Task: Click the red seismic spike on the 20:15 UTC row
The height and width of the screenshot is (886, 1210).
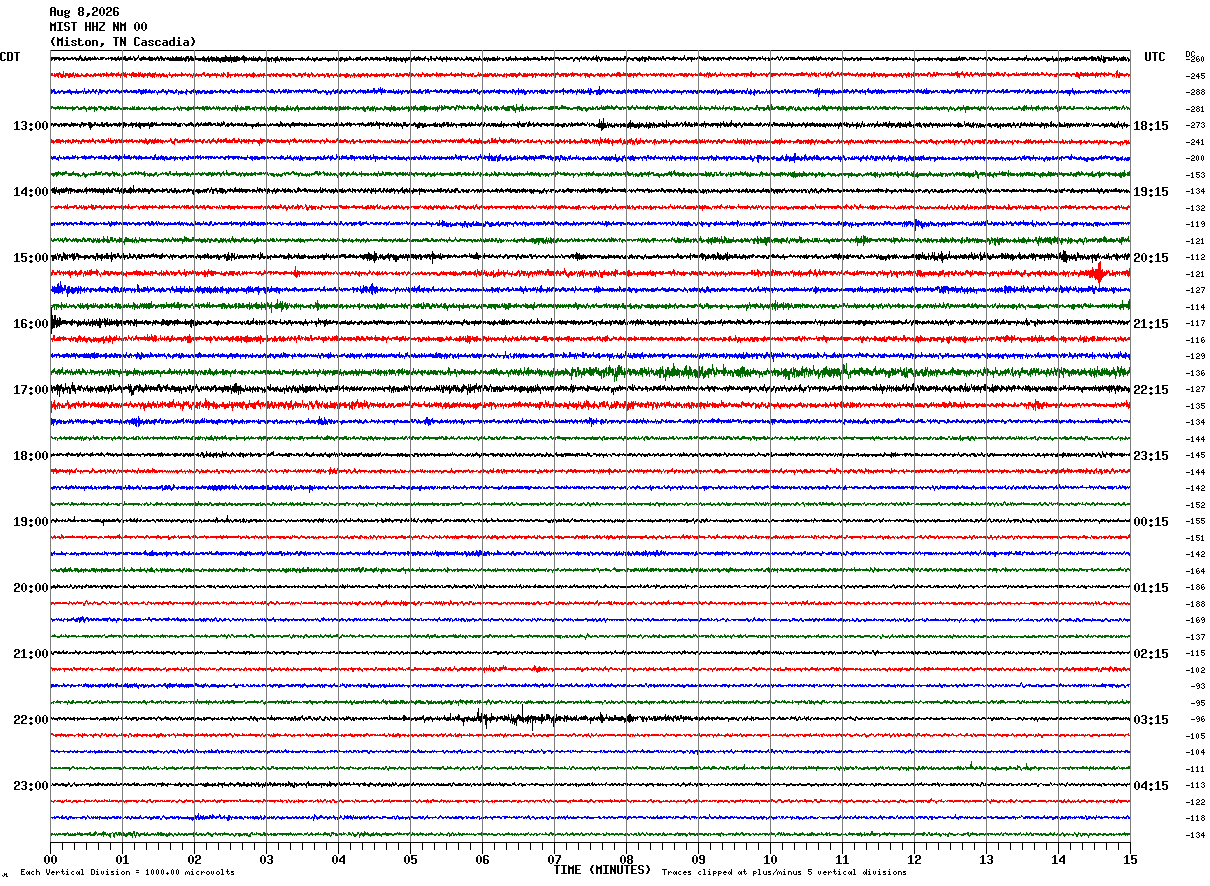Action: coord(1099,273)
